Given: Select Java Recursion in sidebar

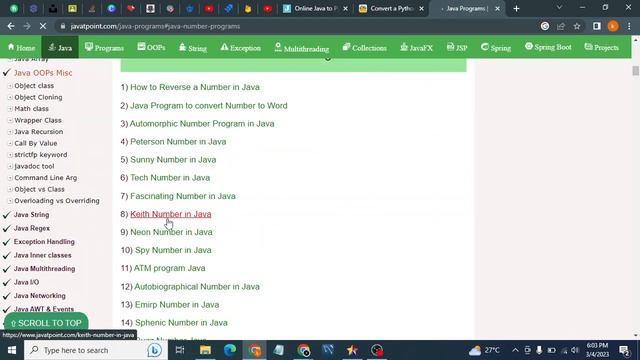Looking at the screenshot, I should pos(38,131).
